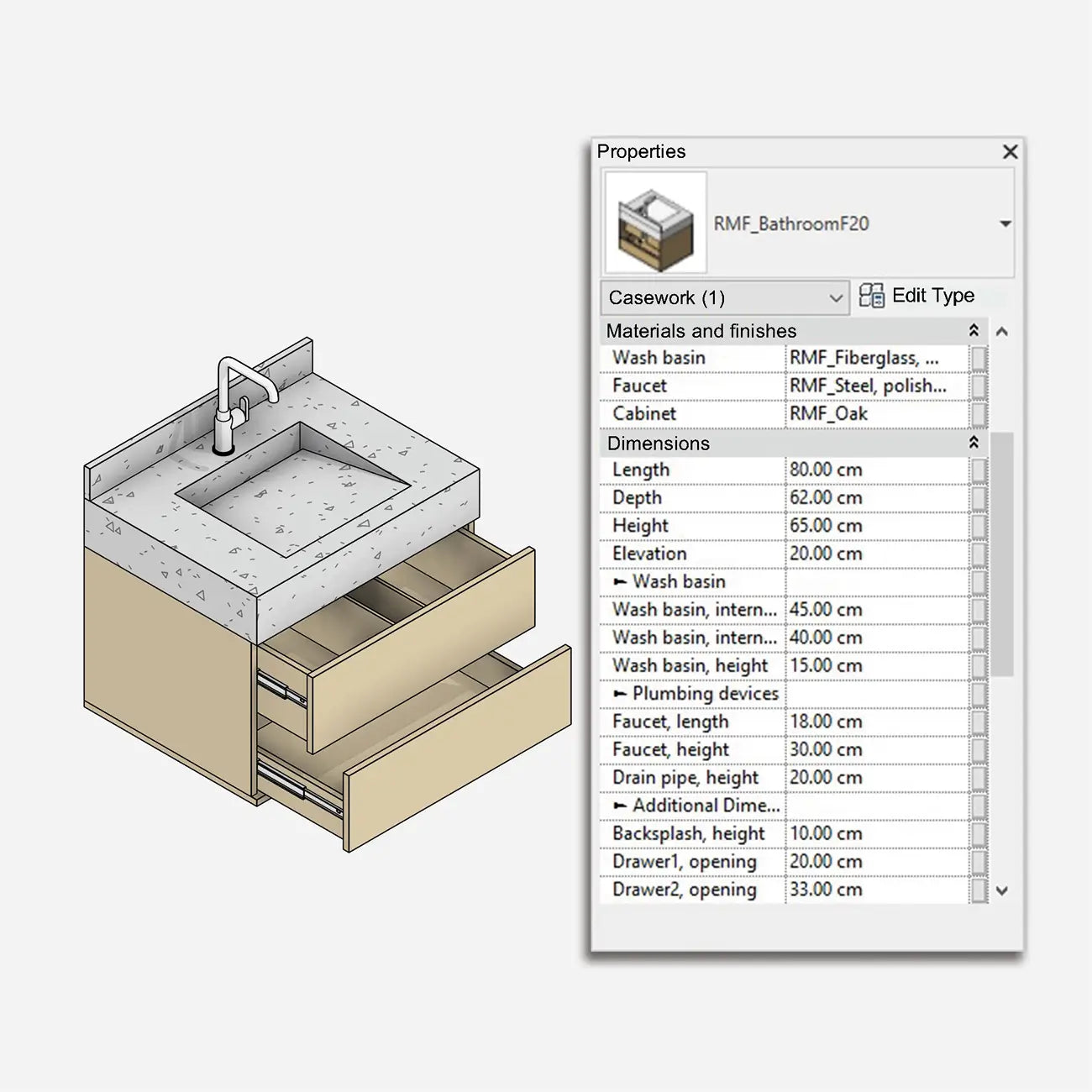This screenshot has height=1092, width=1092.
Task: Collapse the Dimensions section
Action: coord(974,443)
